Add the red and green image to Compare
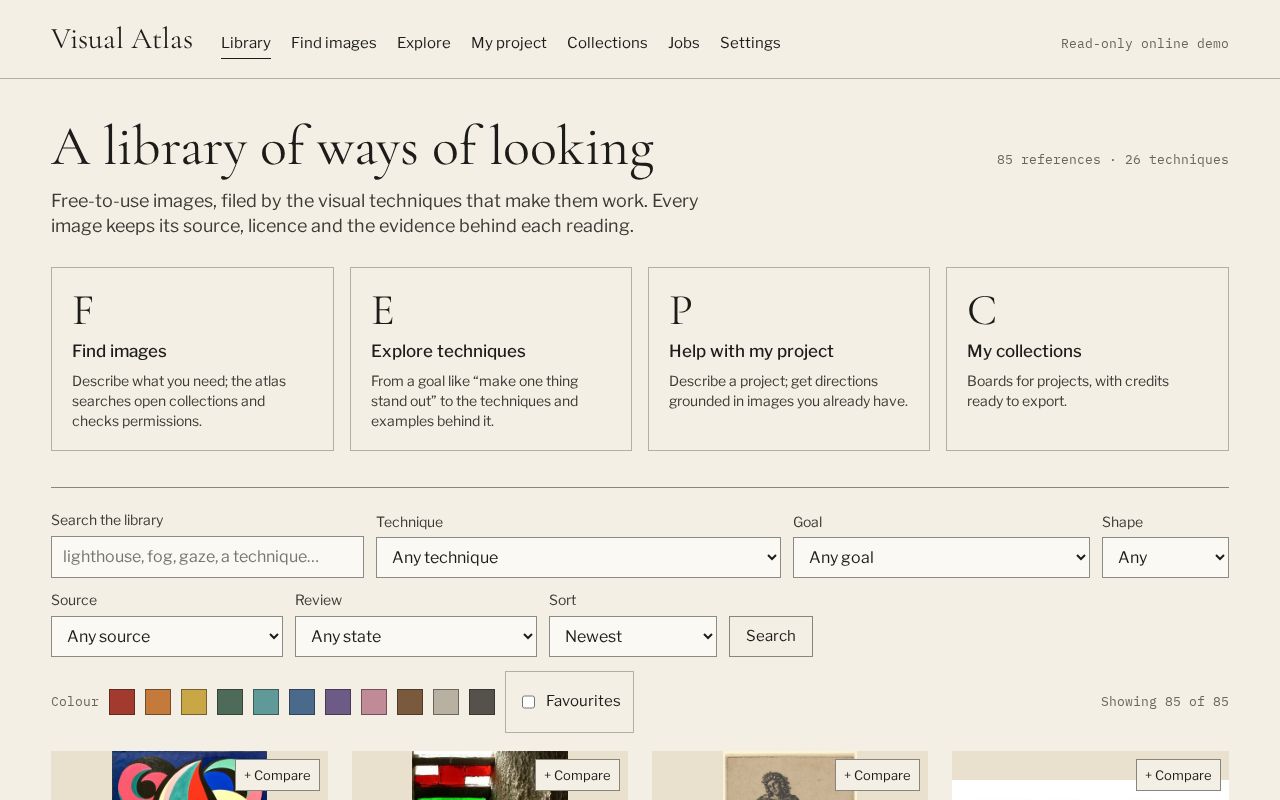1280x800 pixels. pos(577,775)
